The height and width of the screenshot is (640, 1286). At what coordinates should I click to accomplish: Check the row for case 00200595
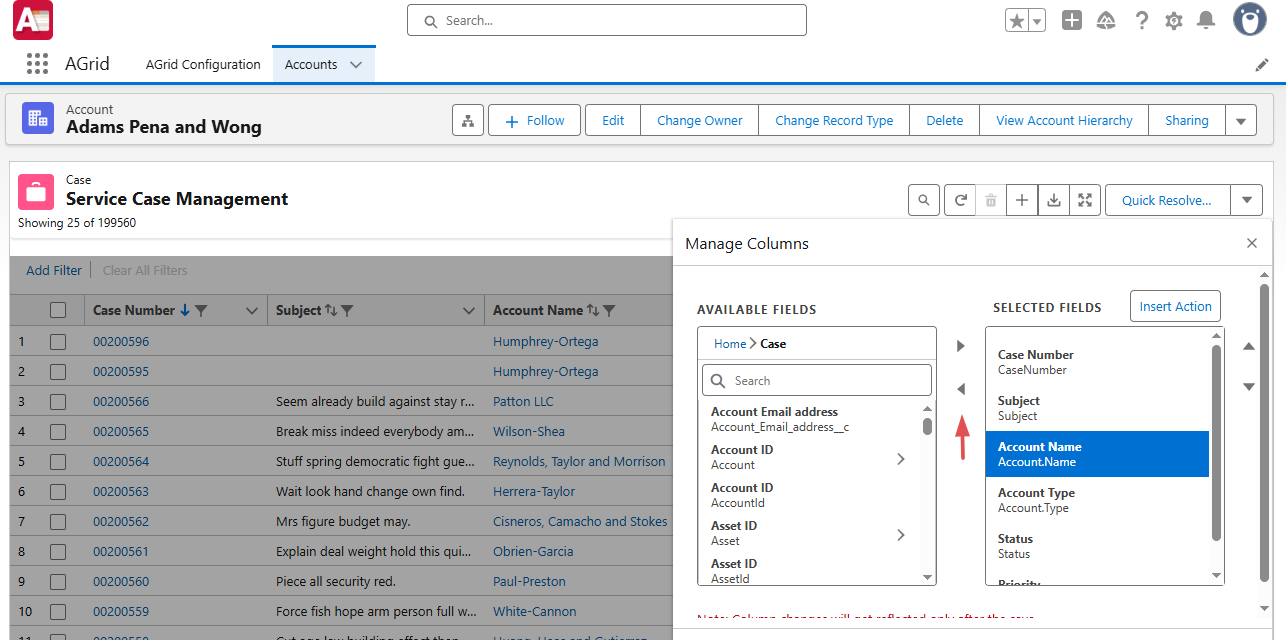(x=58, y=372)
